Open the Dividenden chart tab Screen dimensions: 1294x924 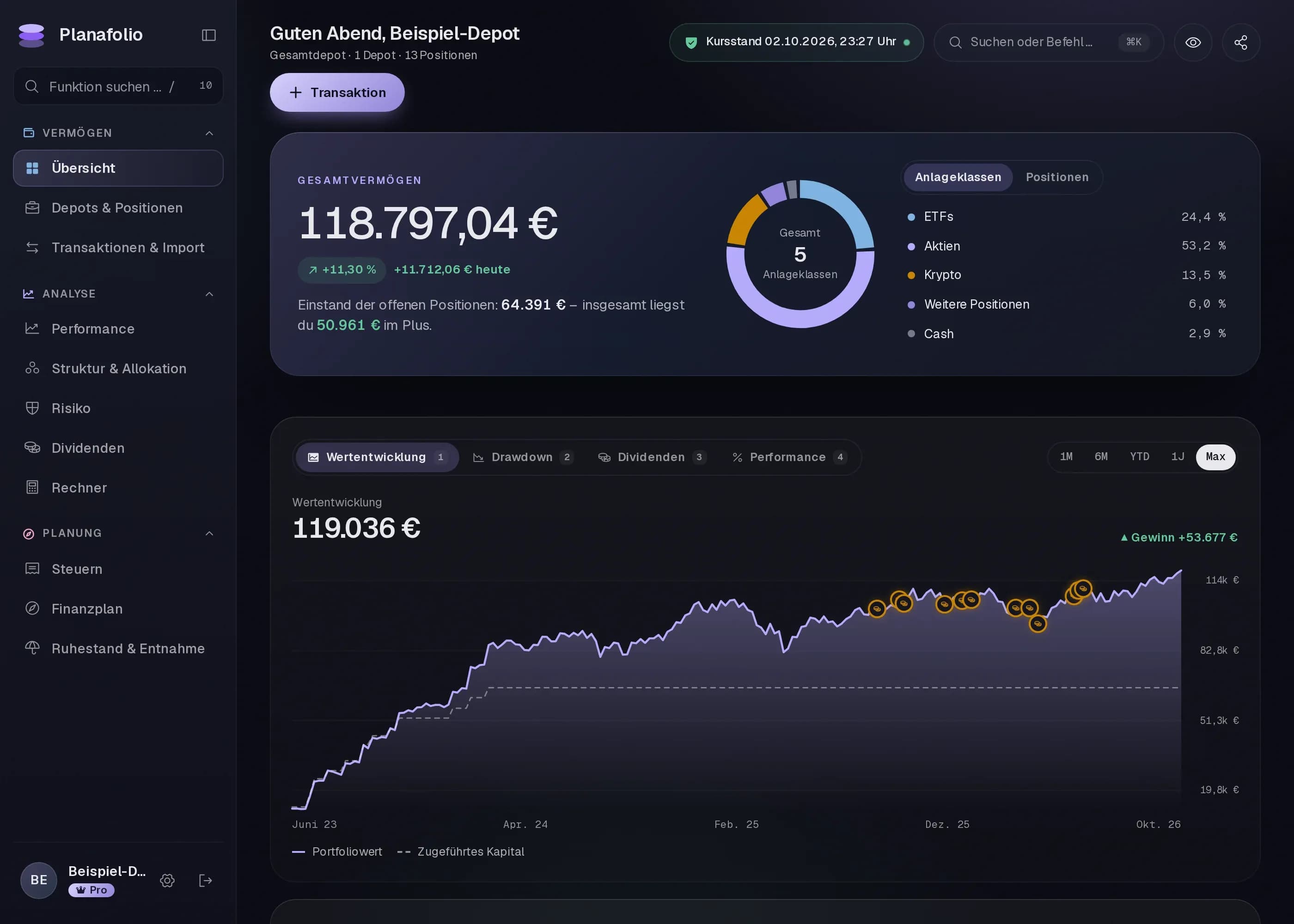(x=652, y=457)
